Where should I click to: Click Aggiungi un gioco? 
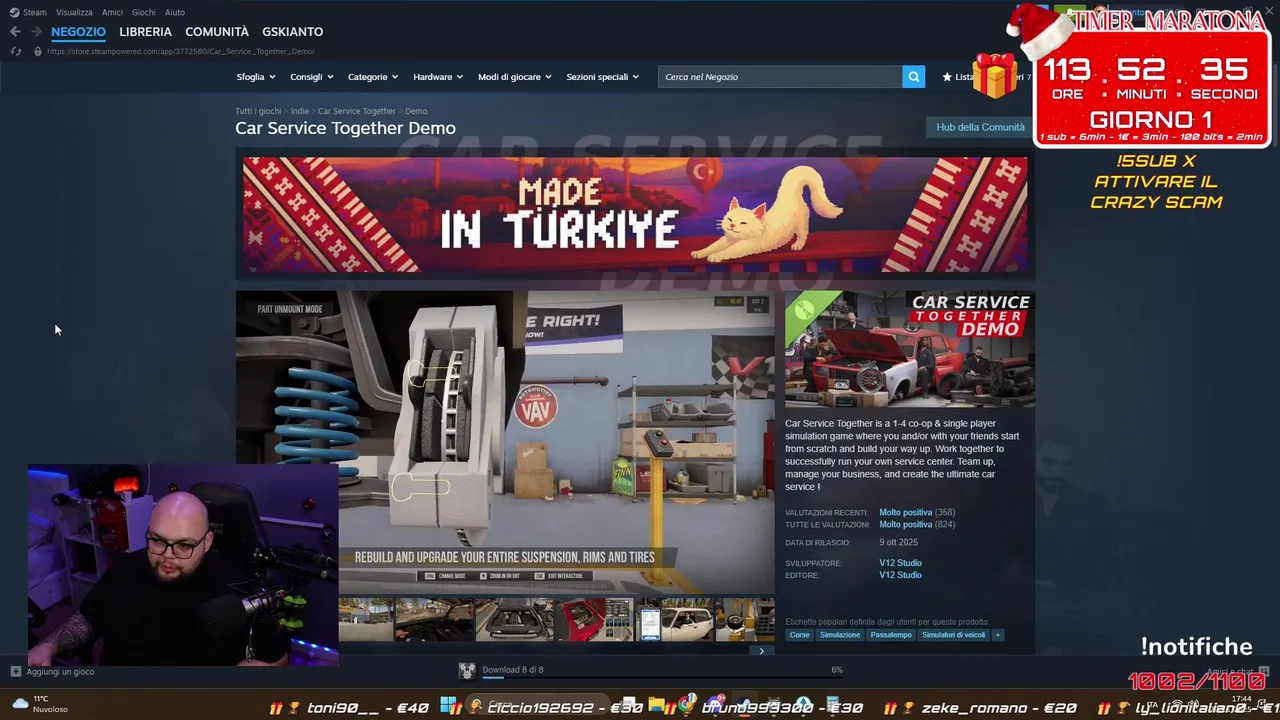point(60,672)
